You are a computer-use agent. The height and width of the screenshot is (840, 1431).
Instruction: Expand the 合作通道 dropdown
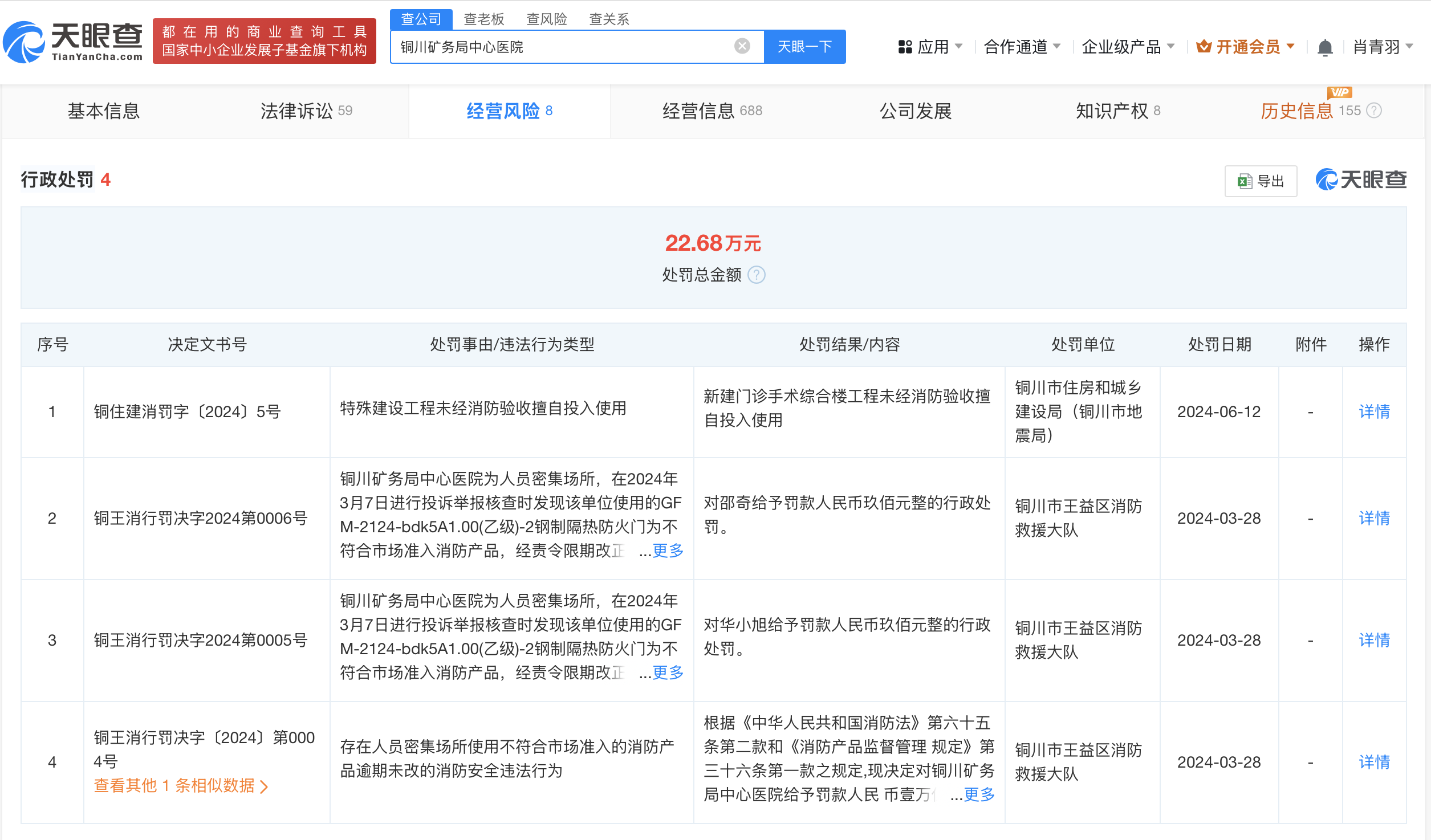[x=1056, y=46]
